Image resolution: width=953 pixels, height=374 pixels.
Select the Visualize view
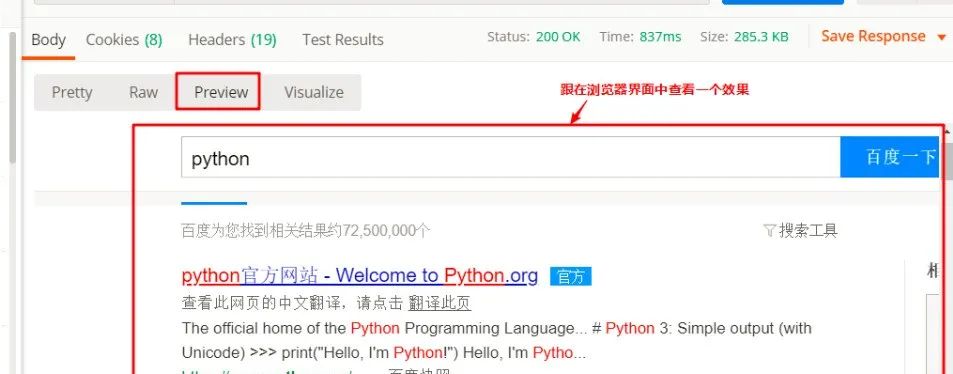click(x=314, y=92)
